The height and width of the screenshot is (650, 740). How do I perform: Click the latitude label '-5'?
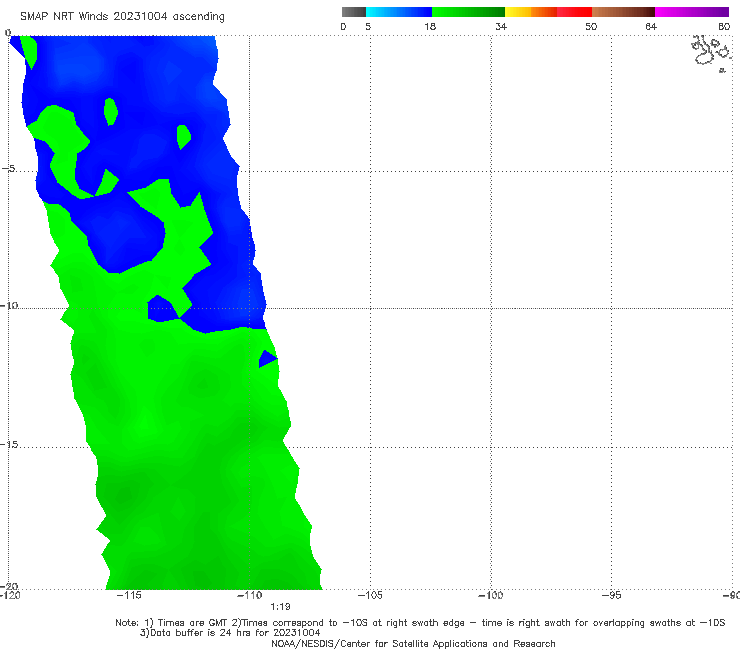[9, 169]
